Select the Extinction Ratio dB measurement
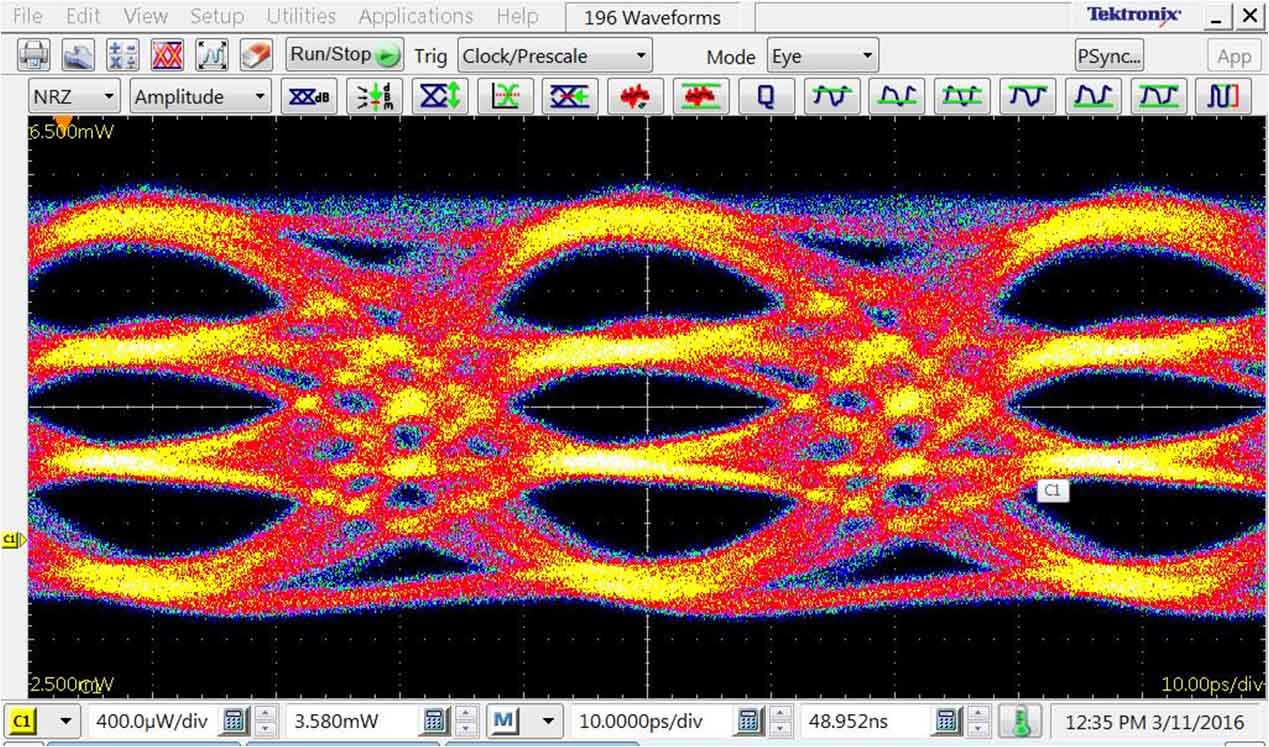 [x=309, y=96]
